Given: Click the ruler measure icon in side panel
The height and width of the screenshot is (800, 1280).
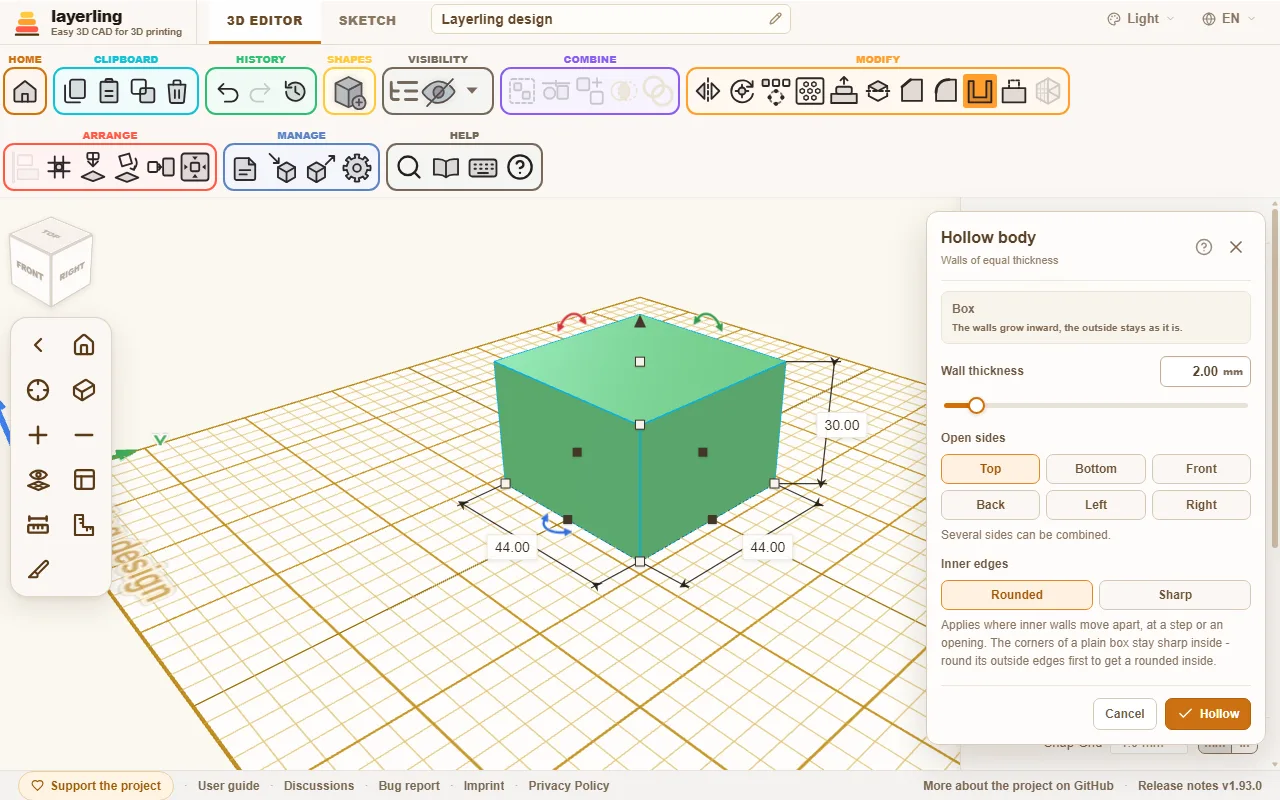Looking at the screenshot, I should point(38,525).
